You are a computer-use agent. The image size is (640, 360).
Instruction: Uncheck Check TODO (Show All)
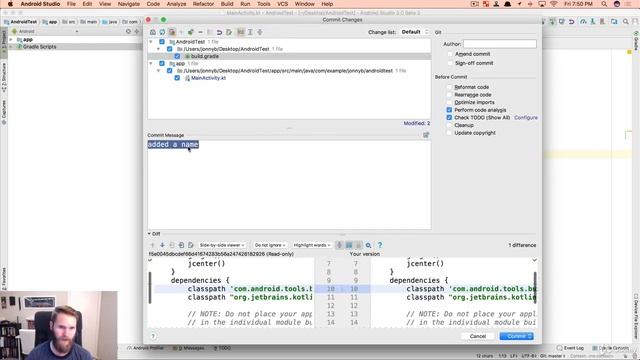(x=449, y=118)
